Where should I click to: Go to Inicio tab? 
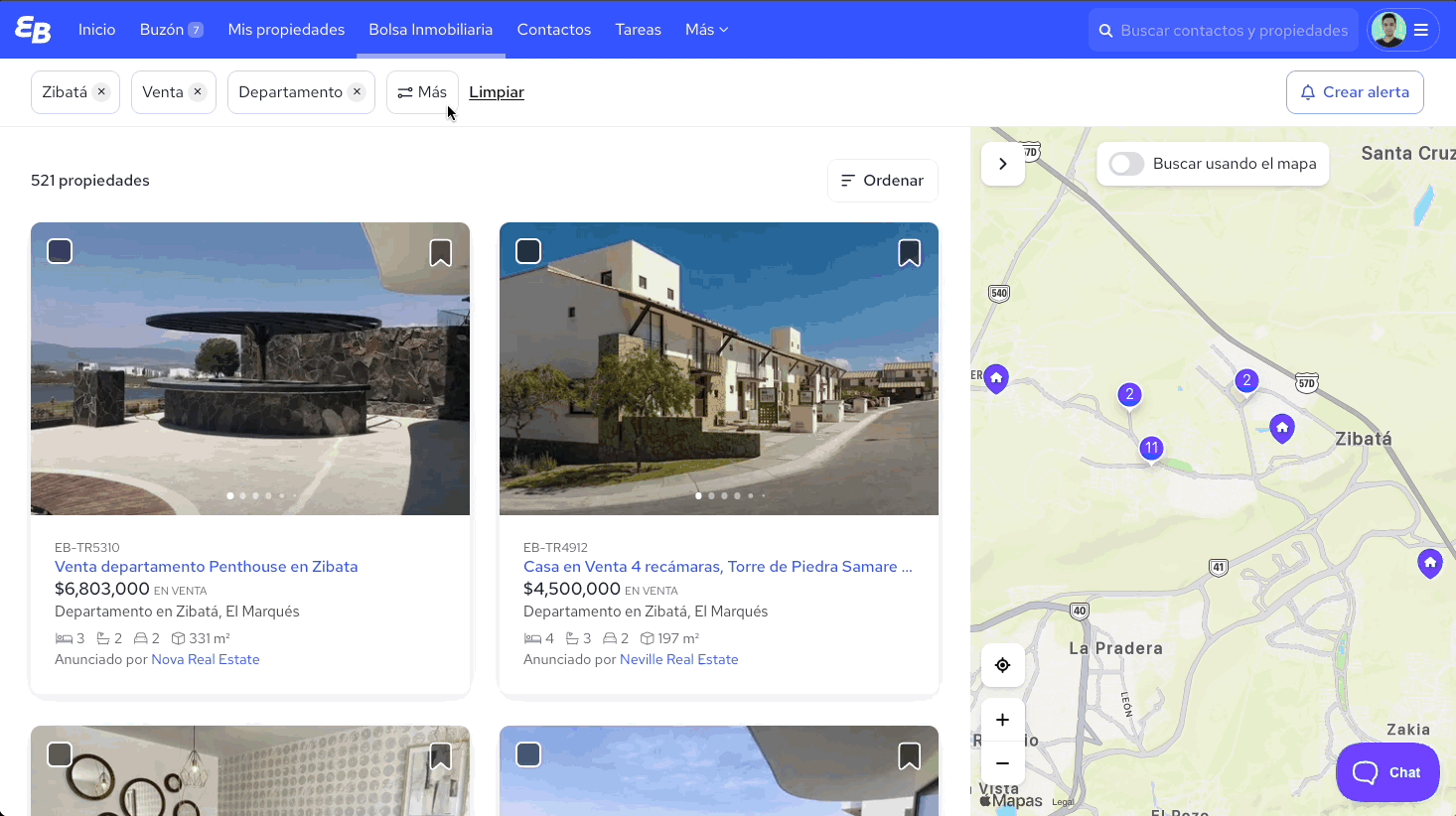pos(97,30)
